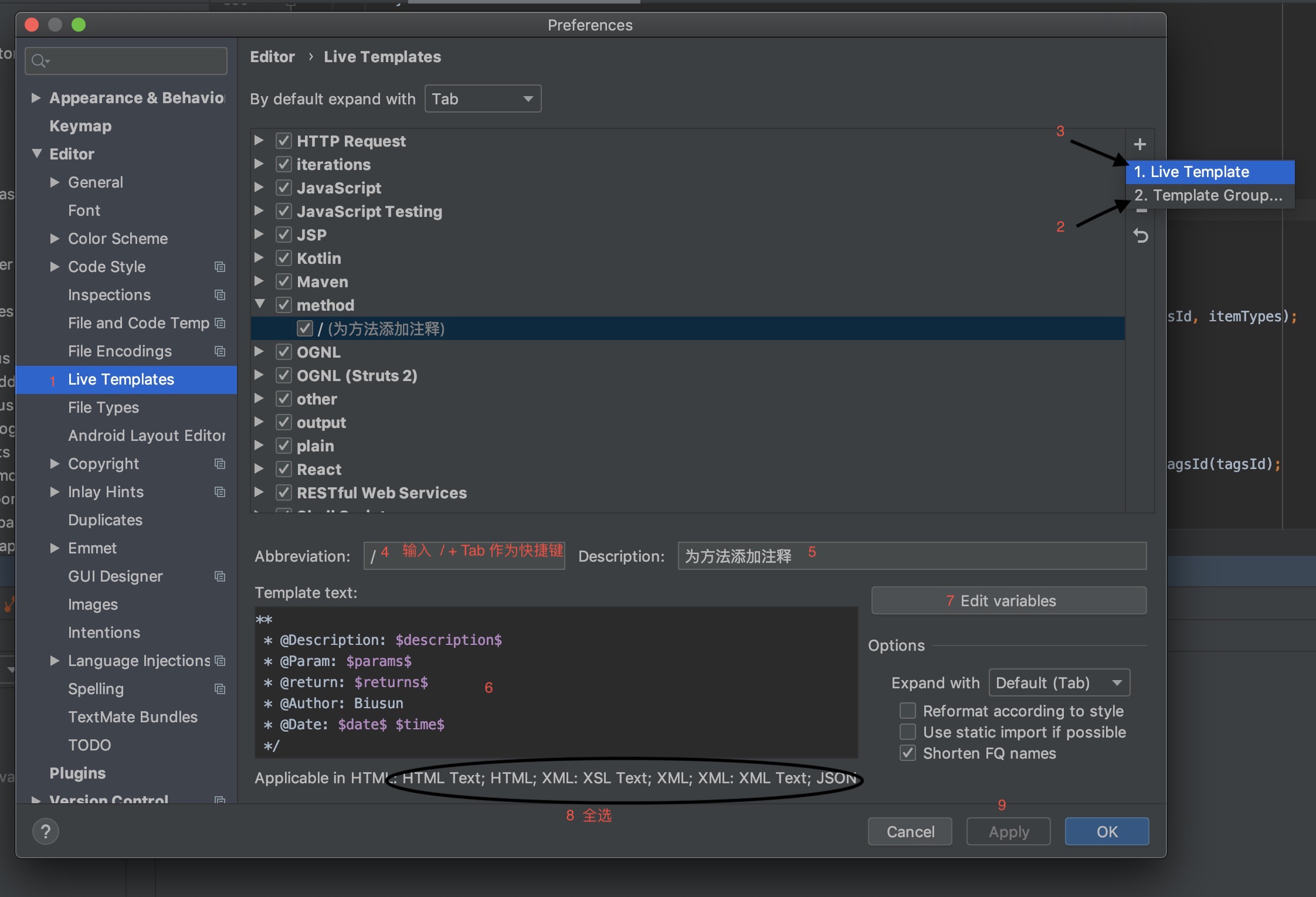Click the OK button
Image resolution: width=1316 pixels, height=897 pixels.
click(1106, 831)
